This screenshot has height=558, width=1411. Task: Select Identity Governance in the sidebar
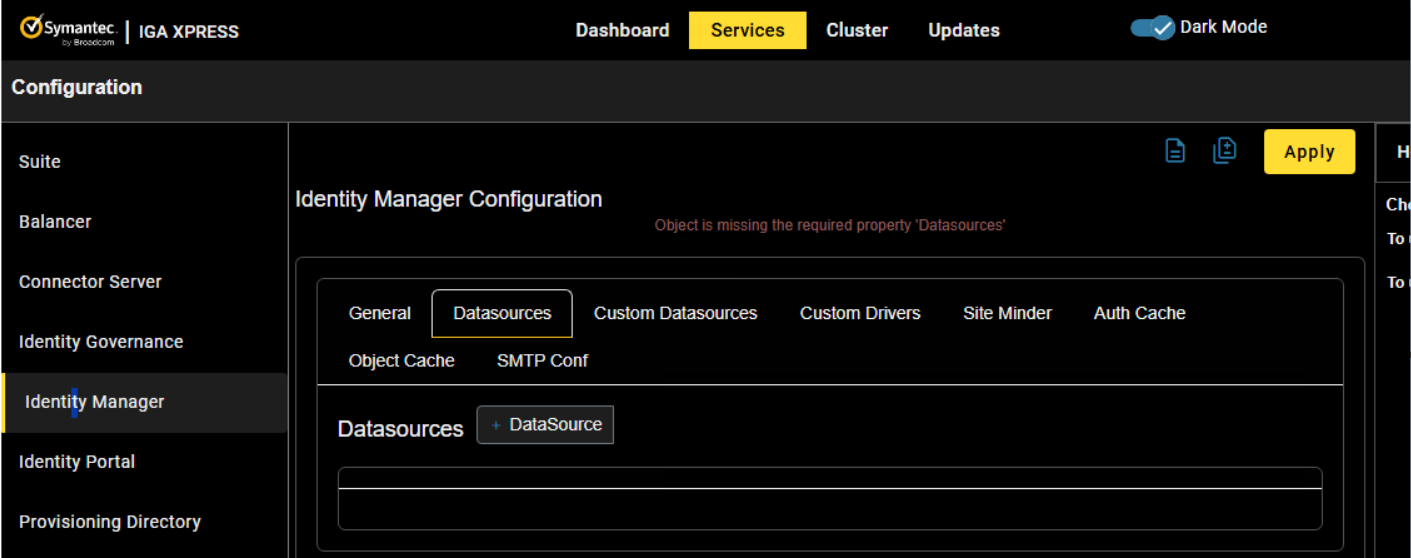point(101,342)
